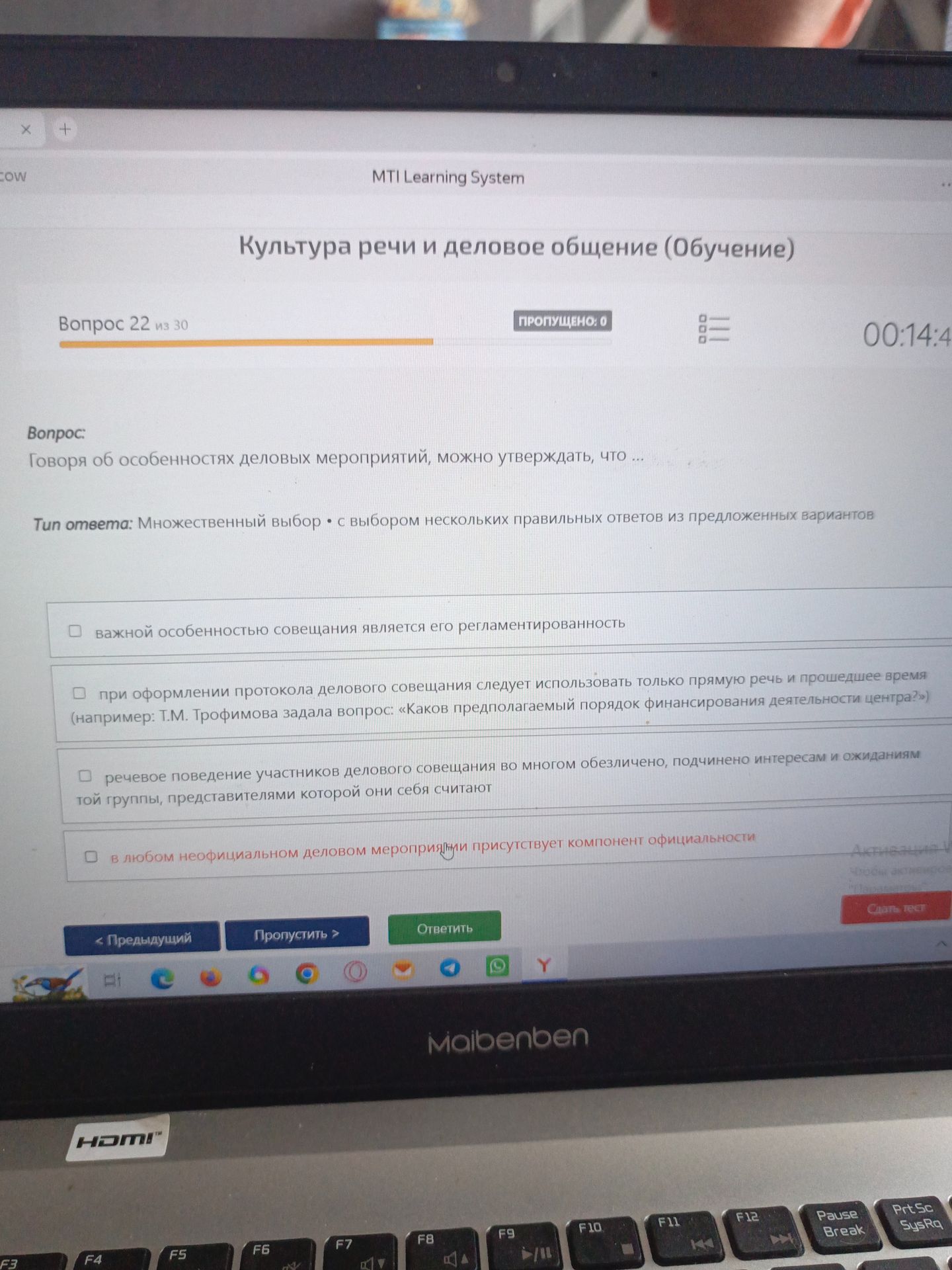Click the red Сдать тест button
This screenshot has width=952, height=1270.
[x=896, y=908]
